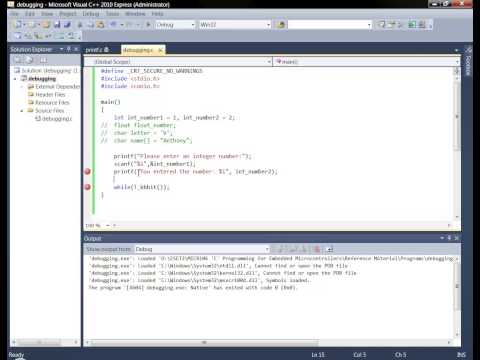The width and height of the screenshot is (480, 360).
Task: Click Show All Files icon in Solution Explorer
Action: point(29,60)
